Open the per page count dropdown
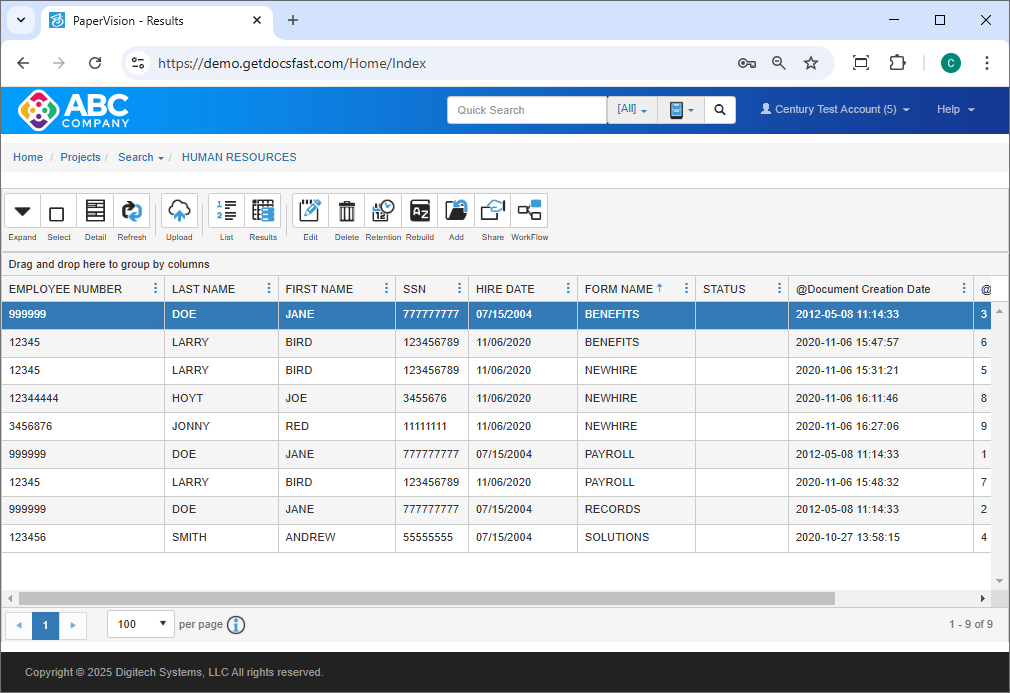Screen dimensions: 1010x693 click(140, 624)
